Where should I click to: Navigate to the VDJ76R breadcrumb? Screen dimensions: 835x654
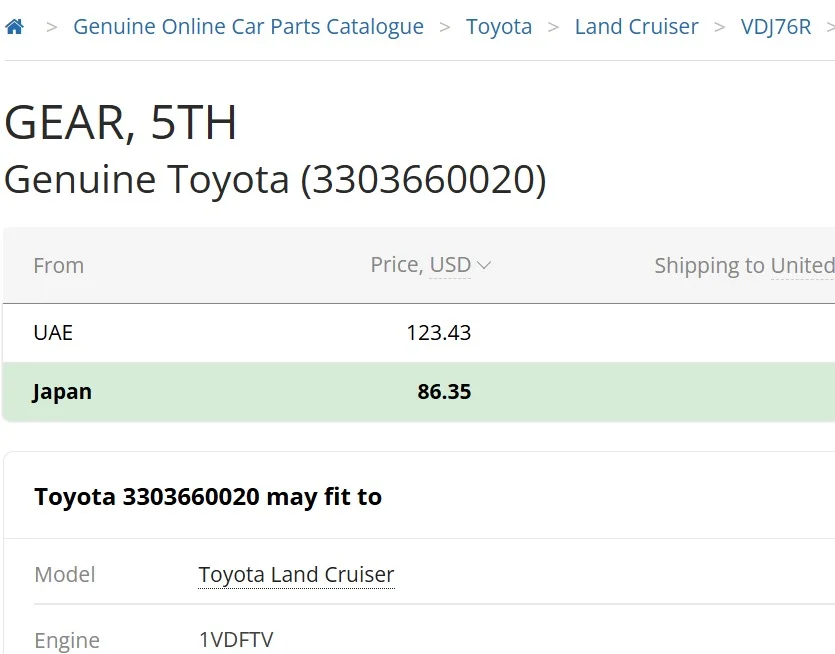pos(775,27)
